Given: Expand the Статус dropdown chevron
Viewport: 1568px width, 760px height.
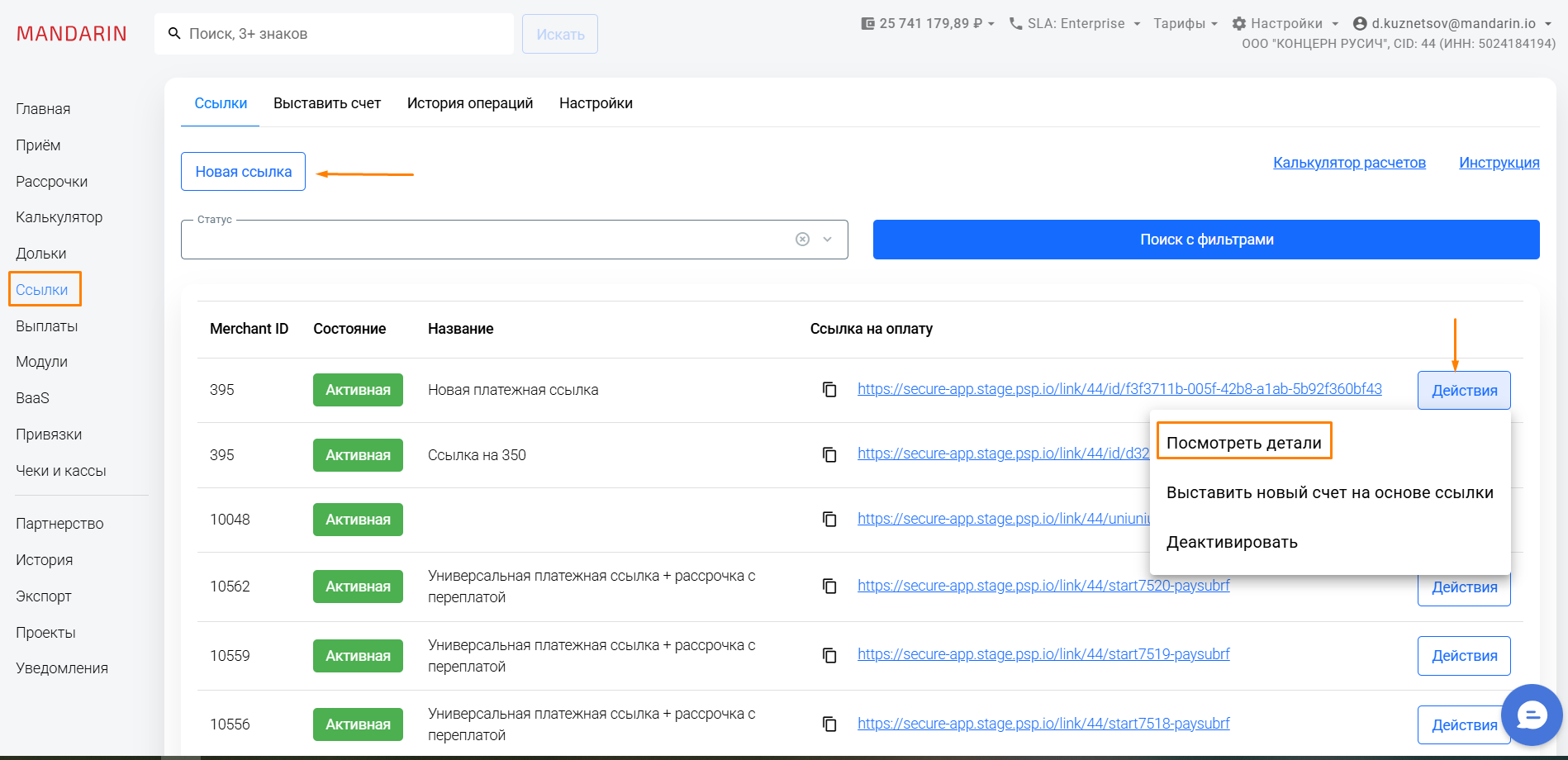Looking at the screenshot, I should [827, 239].
